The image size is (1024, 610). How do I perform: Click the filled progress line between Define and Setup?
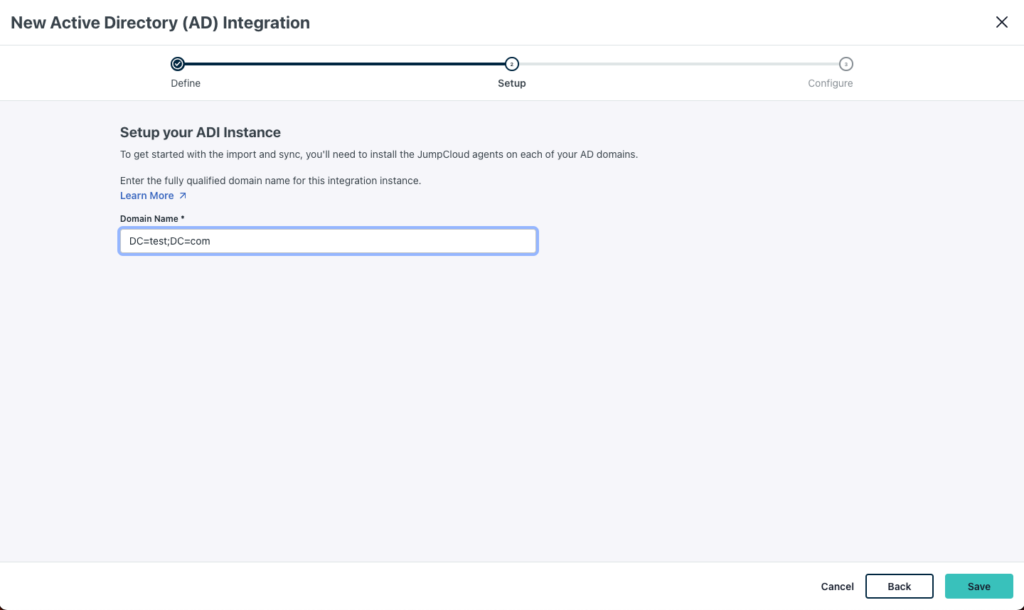point(344,64)
